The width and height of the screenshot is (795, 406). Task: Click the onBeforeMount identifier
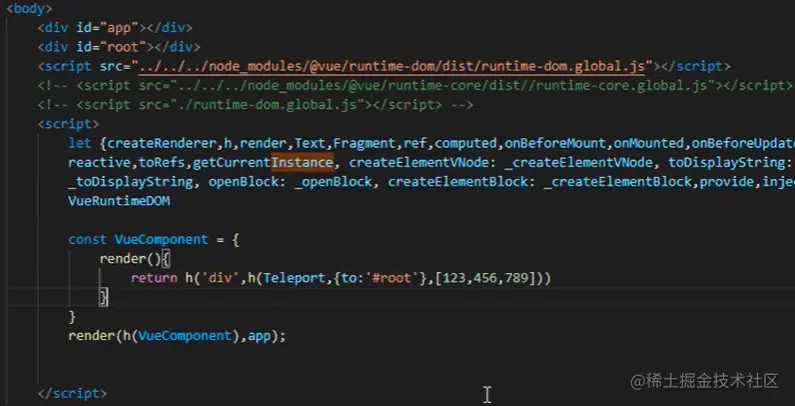[x=555, y=143]
